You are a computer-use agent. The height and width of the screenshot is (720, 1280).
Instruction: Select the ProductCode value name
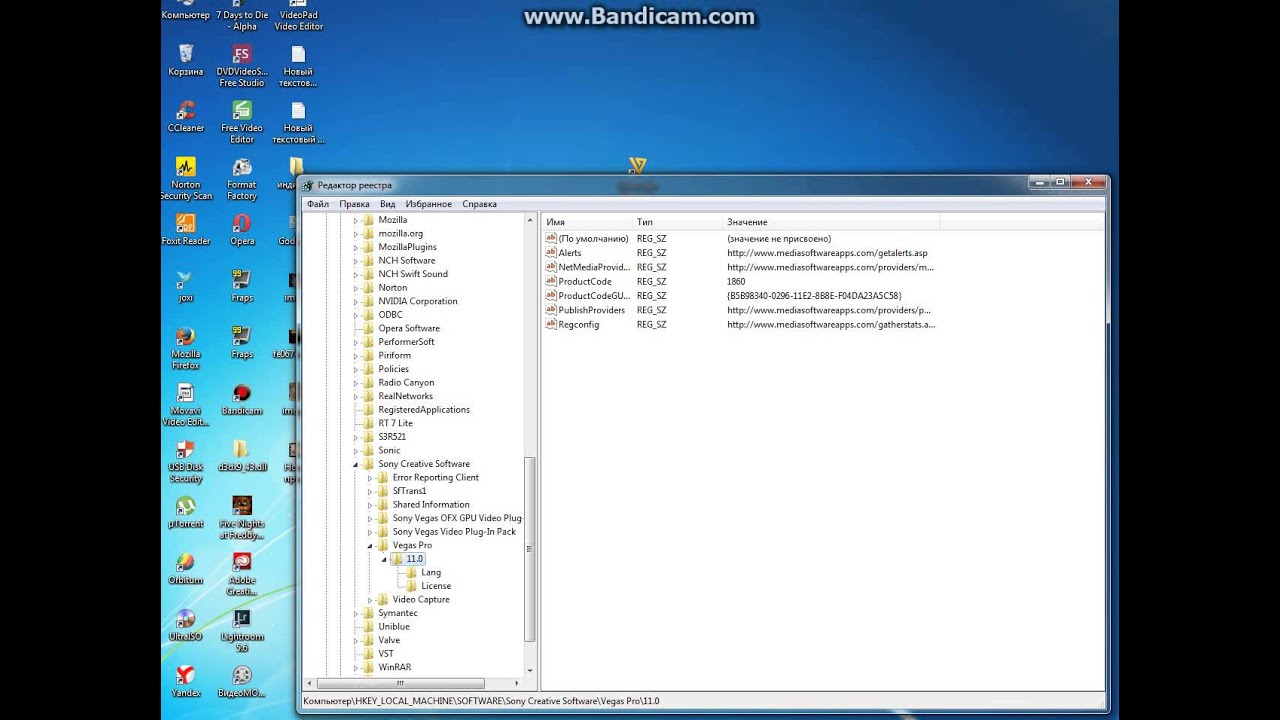[x=585, y=282]
